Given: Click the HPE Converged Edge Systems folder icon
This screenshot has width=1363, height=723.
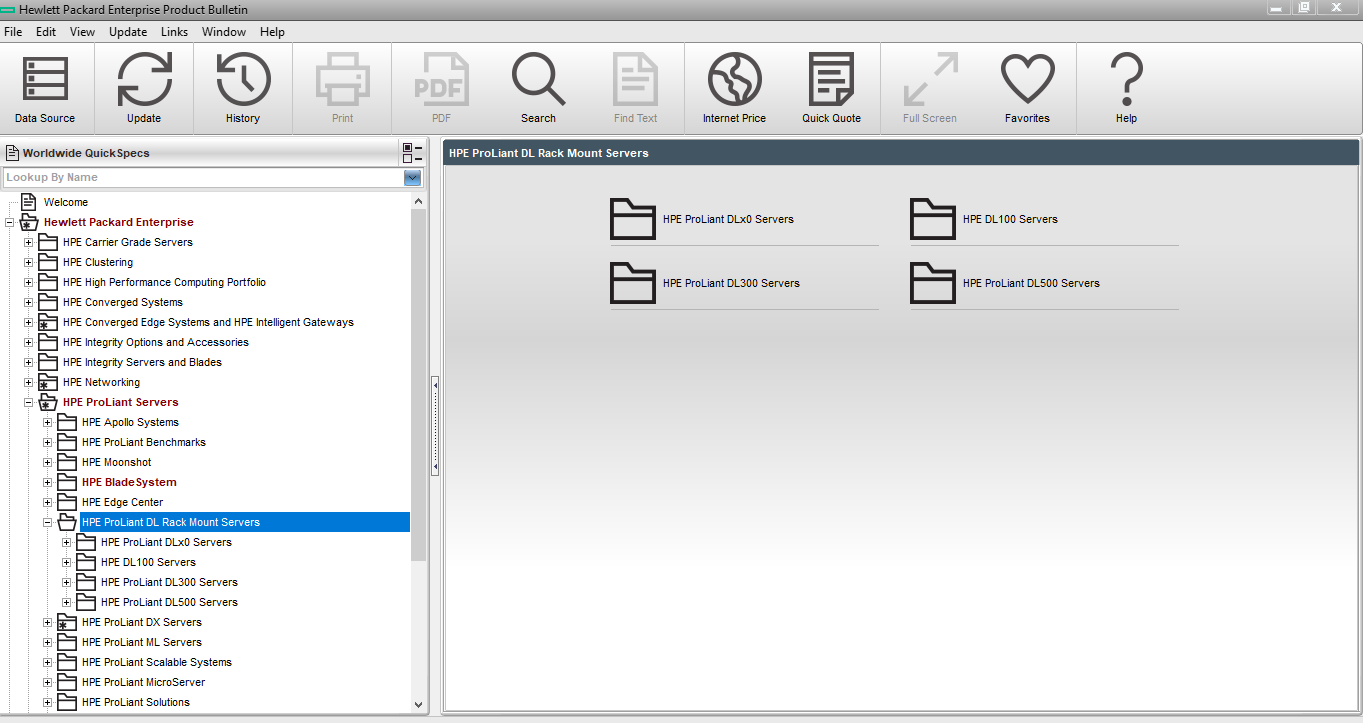Looking at the screenshot, I should click(x=48, y=322).
